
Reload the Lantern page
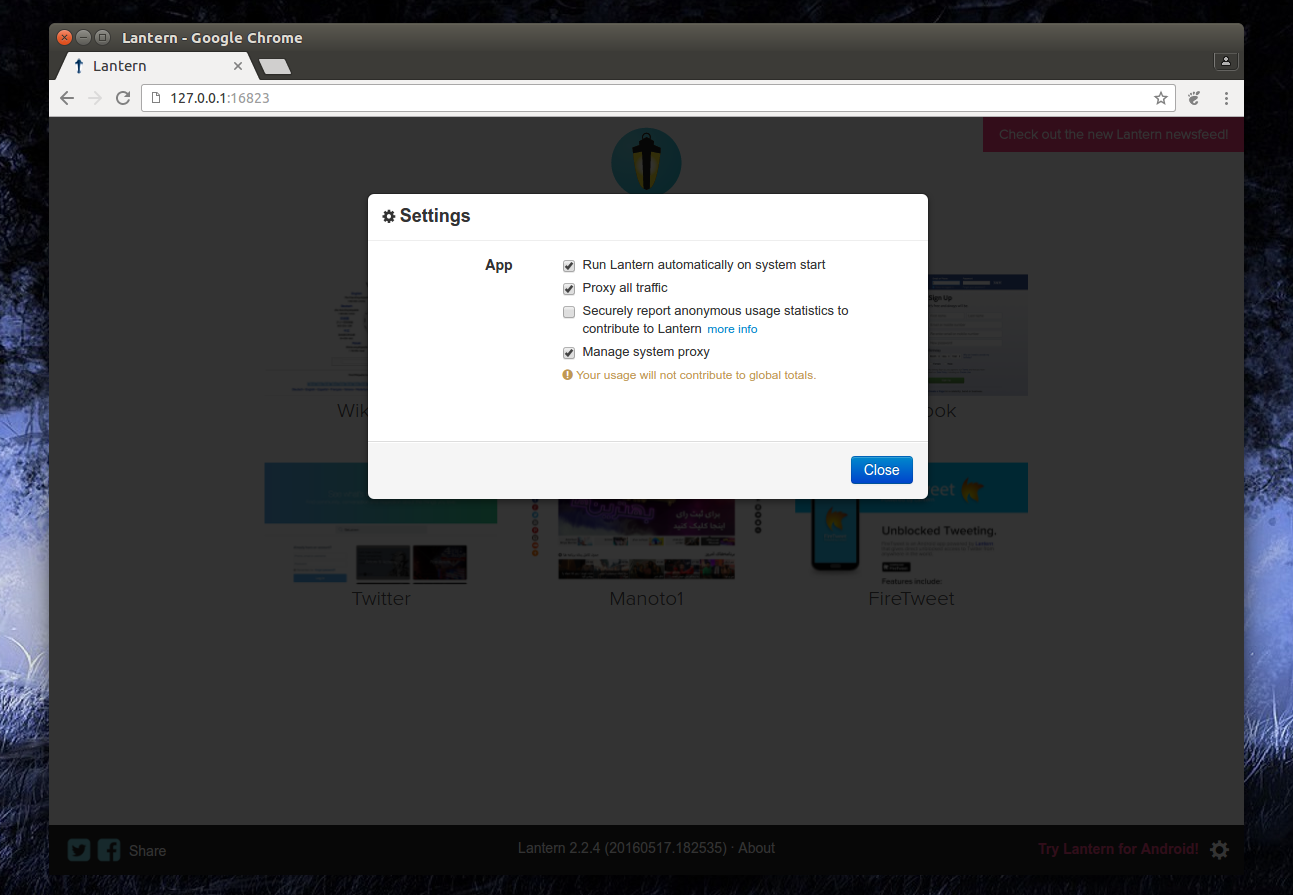[x=123, y=98]
